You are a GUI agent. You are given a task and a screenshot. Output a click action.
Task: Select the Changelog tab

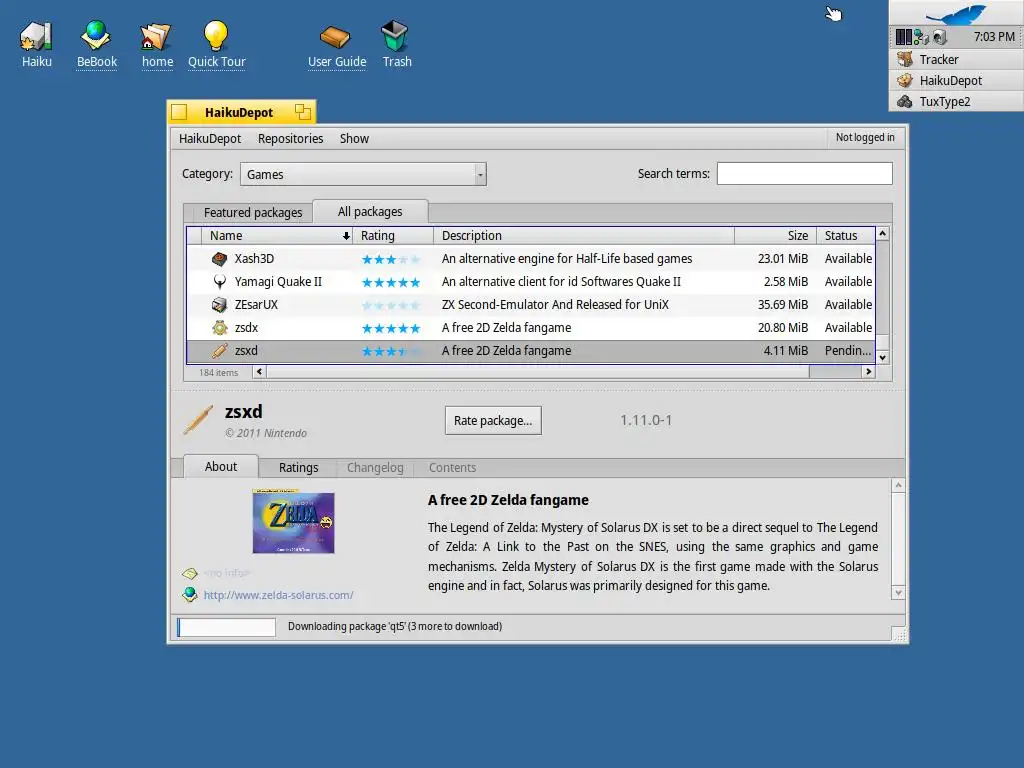point(375,468)
